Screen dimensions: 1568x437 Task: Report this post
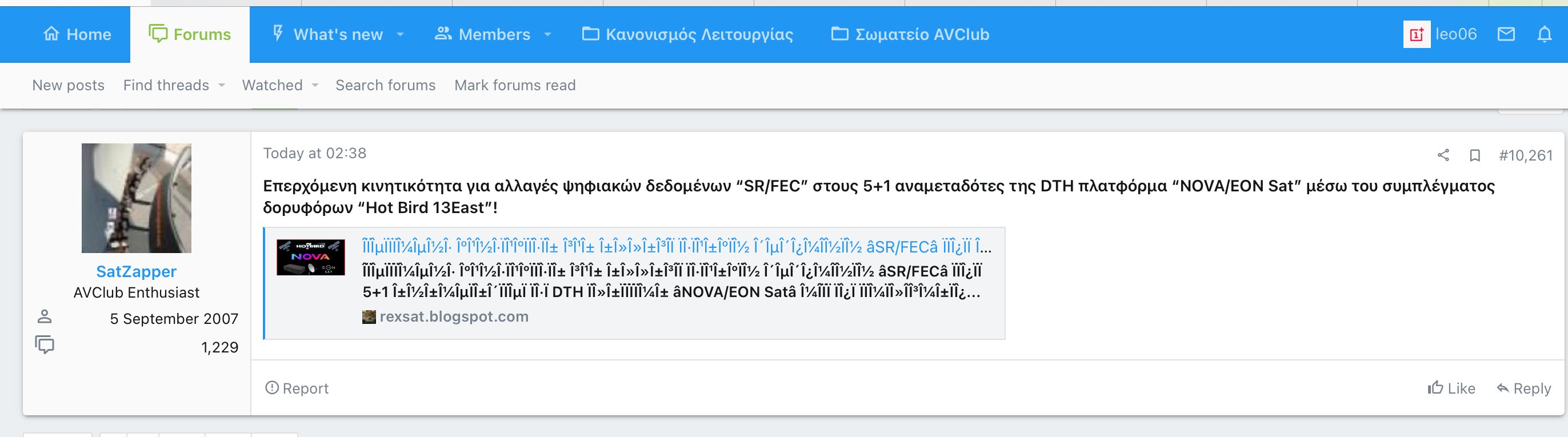(297, 388)
